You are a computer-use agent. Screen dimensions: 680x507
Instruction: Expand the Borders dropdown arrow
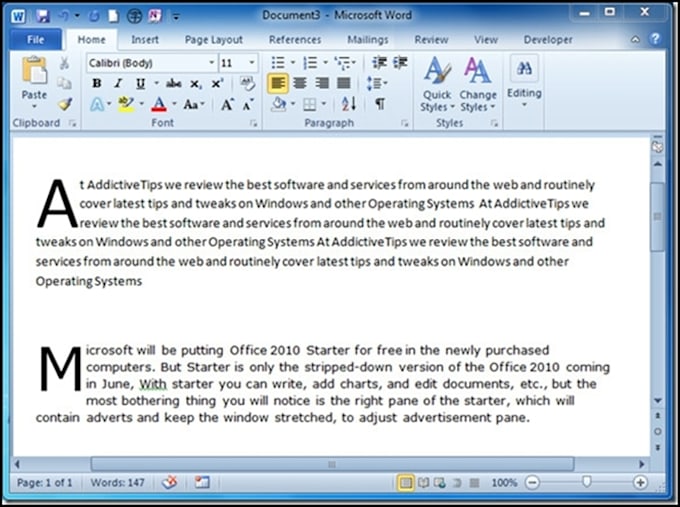coord(324,104)
